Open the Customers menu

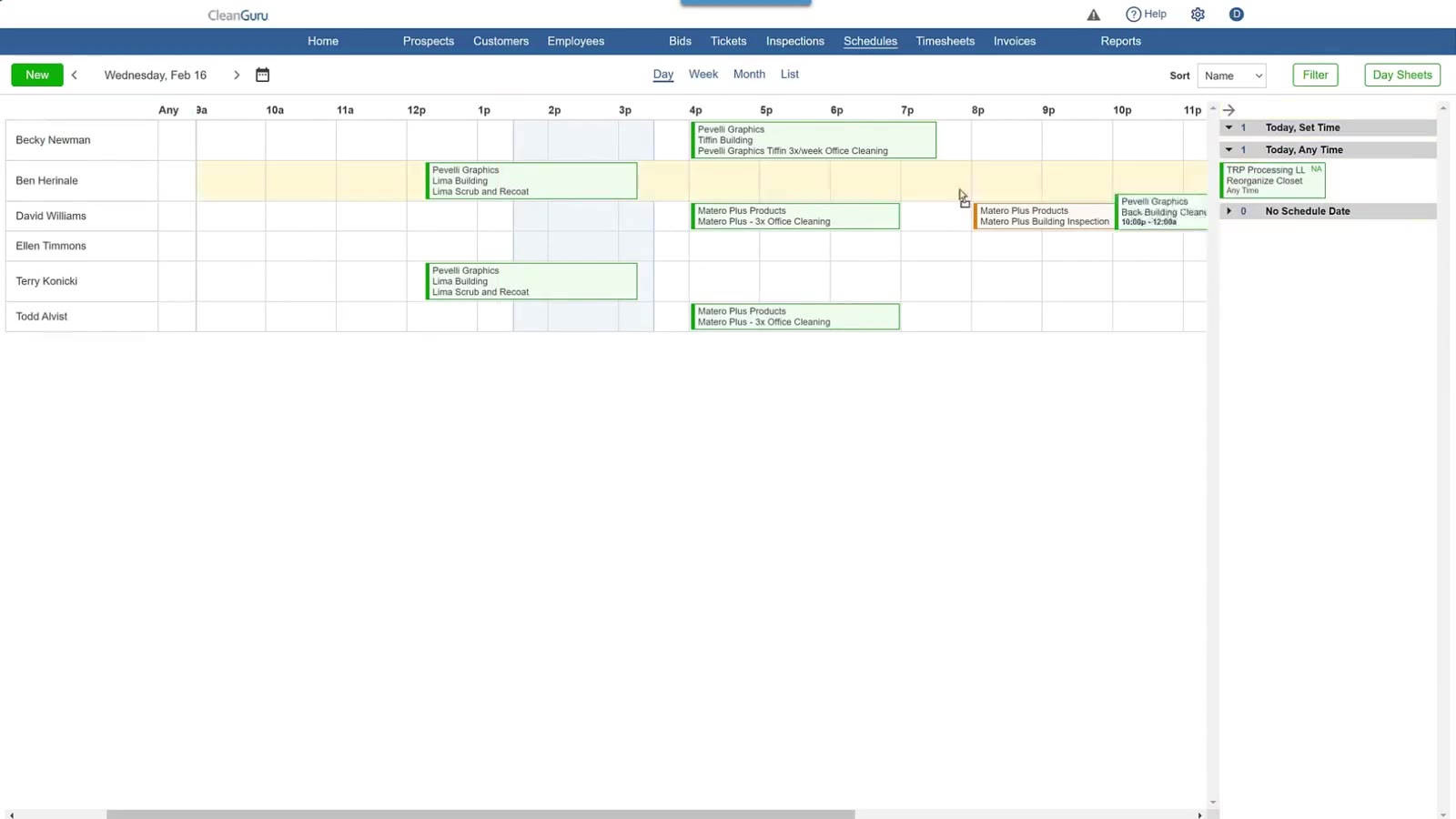pyautogui.click(x=500, y=41)
